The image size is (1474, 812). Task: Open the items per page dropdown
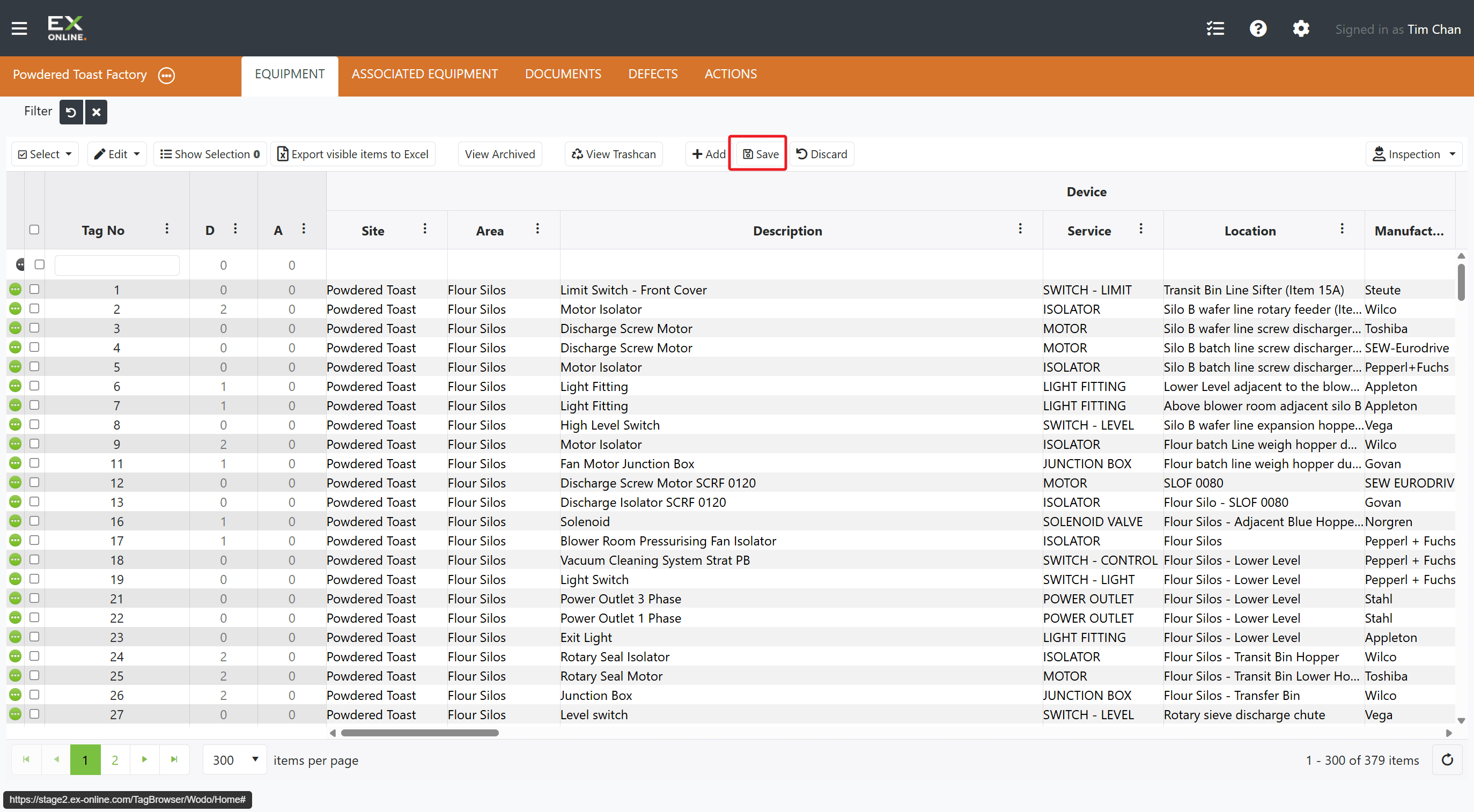click(234, 760)
